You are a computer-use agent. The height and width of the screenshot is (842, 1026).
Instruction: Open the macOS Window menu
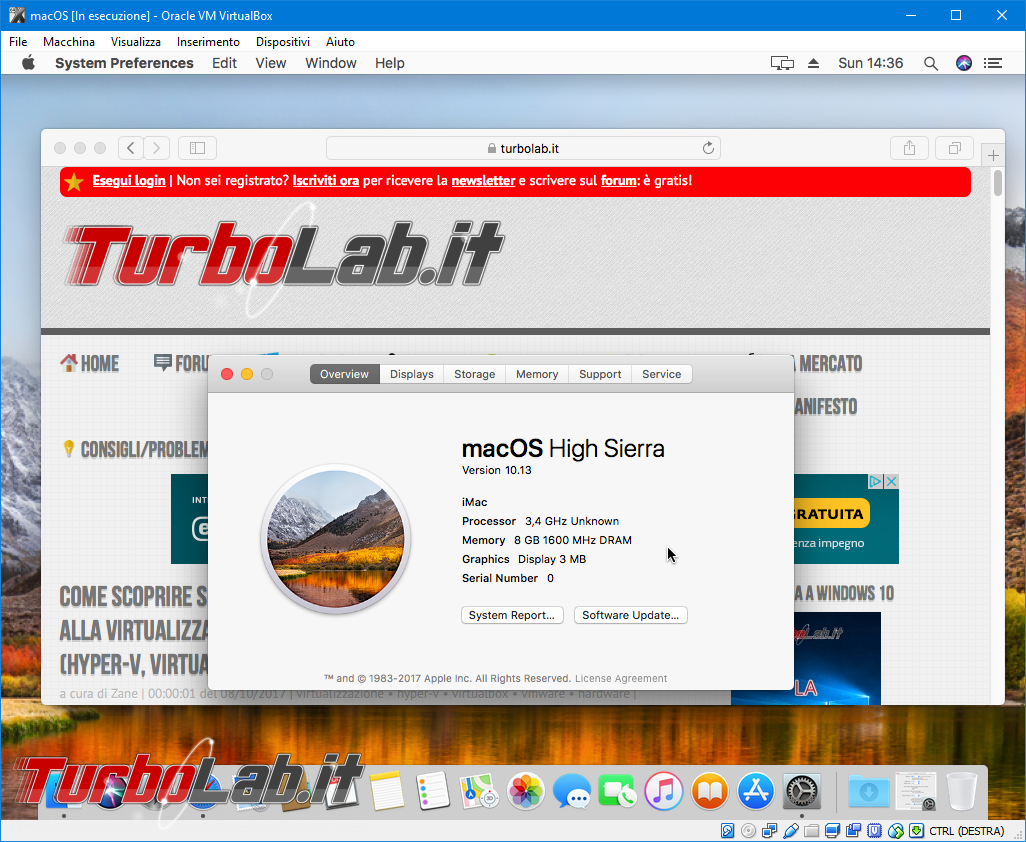coord(331,63)
